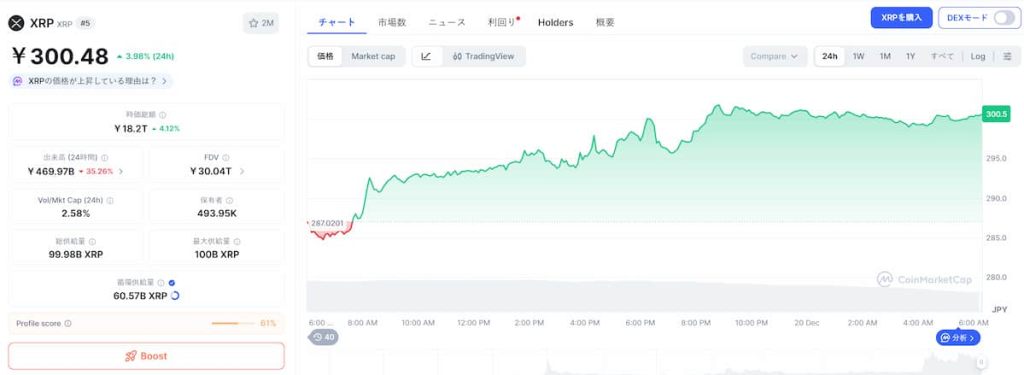Open the Compare dropdown
The height and width of the screenshot is (375, 1024).
pos(774,56)
